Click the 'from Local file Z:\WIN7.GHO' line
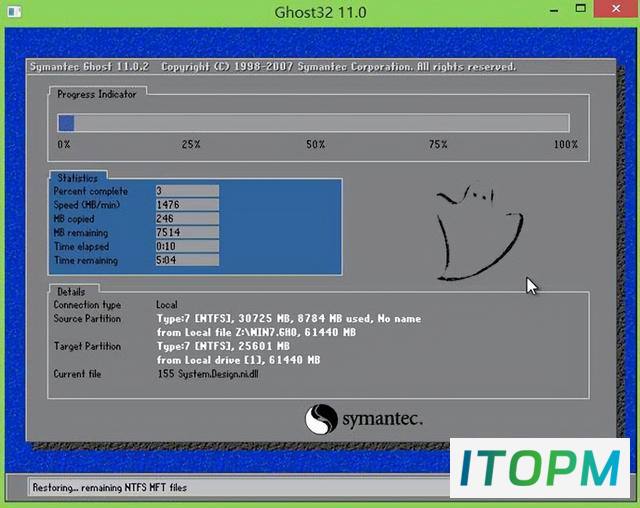 256,333
